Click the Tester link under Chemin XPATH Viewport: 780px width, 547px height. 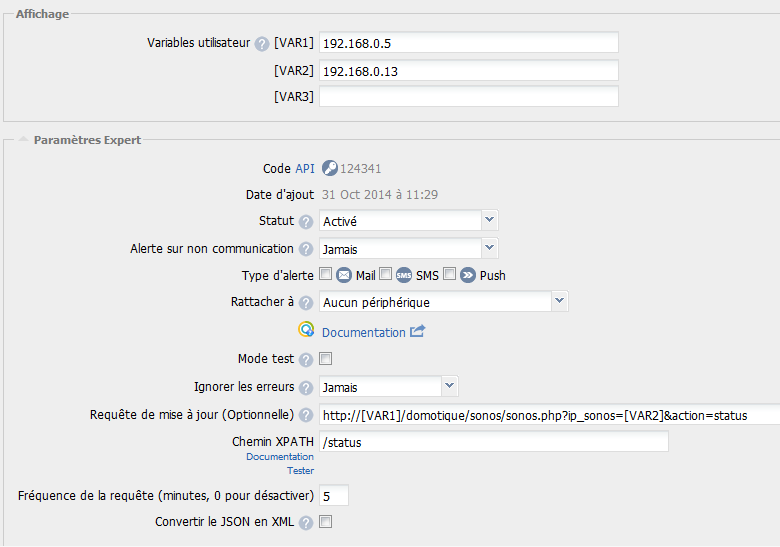coord(300,470)
